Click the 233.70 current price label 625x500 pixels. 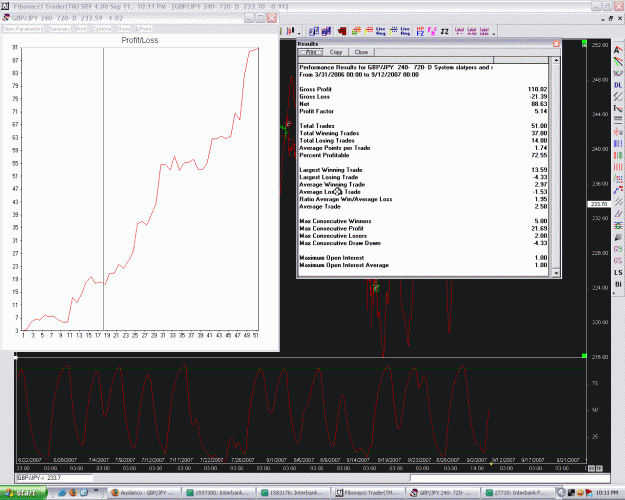pos(599,204)
